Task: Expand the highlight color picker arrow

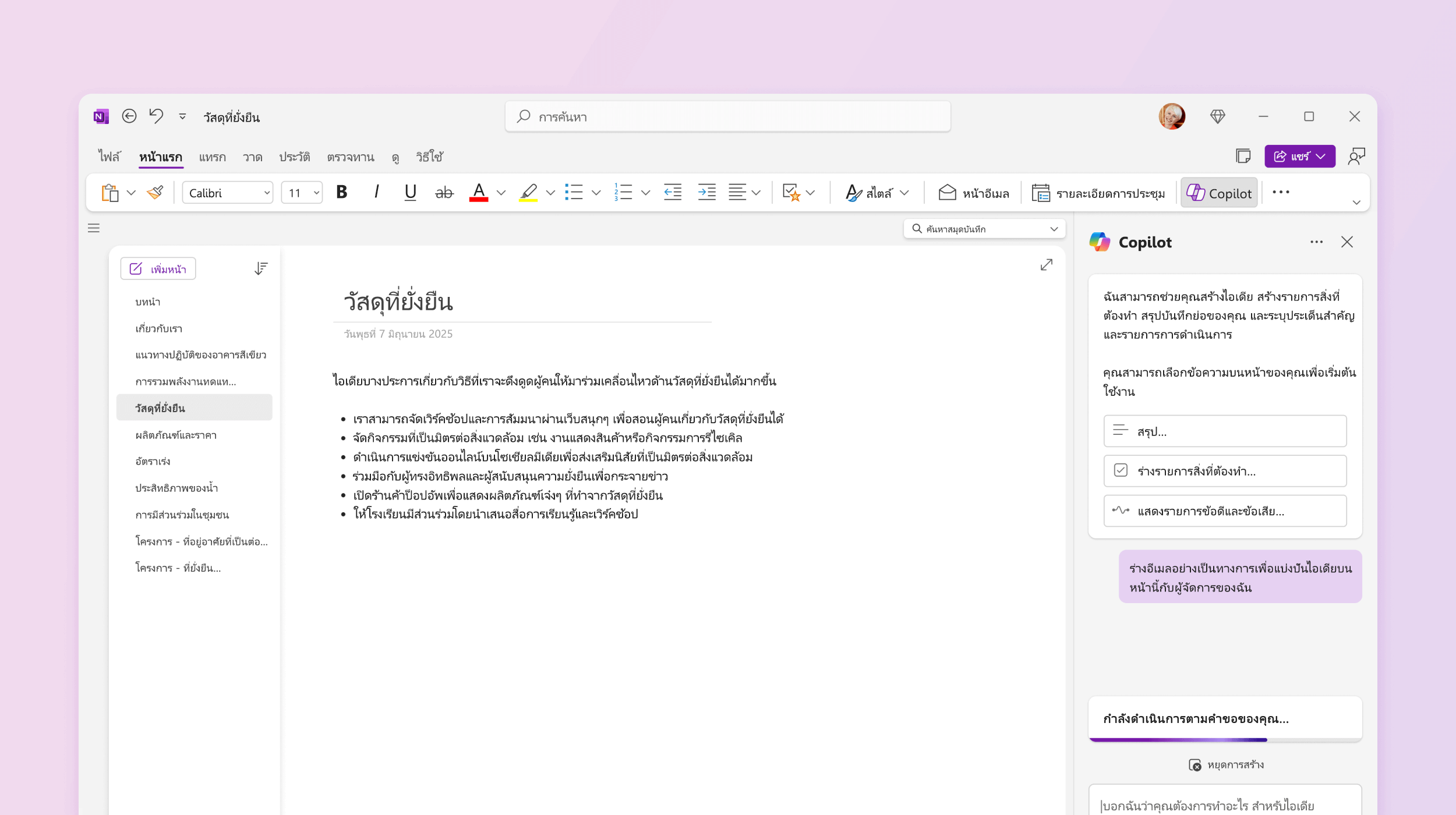Action: click(550, 193)
